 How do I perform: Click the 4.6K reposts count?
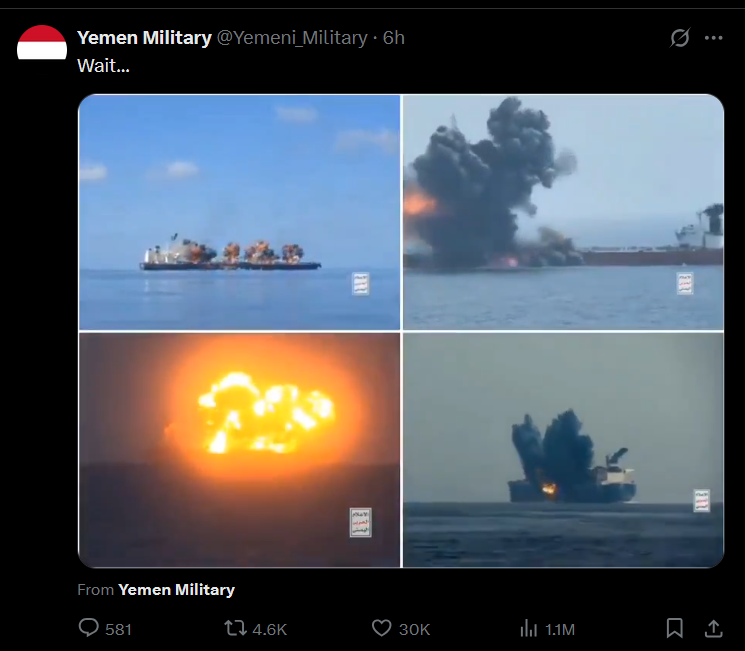pyautogui.click(x=269, y=630)
